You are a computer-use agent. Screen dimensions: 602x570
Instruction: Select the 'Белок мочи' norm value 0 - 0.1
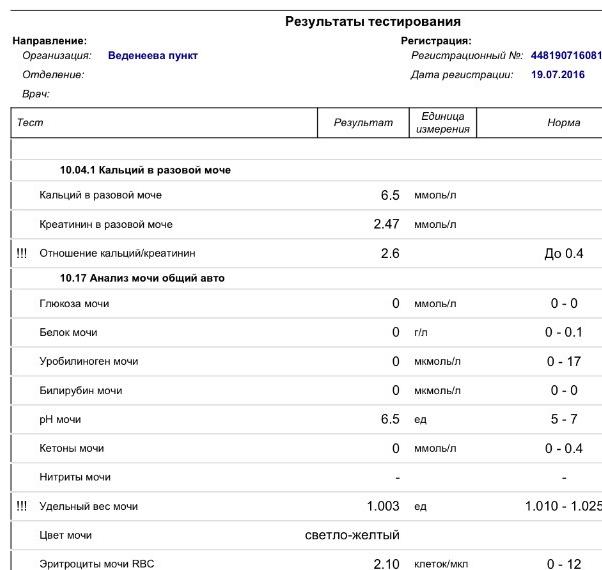tap(563, 332)
